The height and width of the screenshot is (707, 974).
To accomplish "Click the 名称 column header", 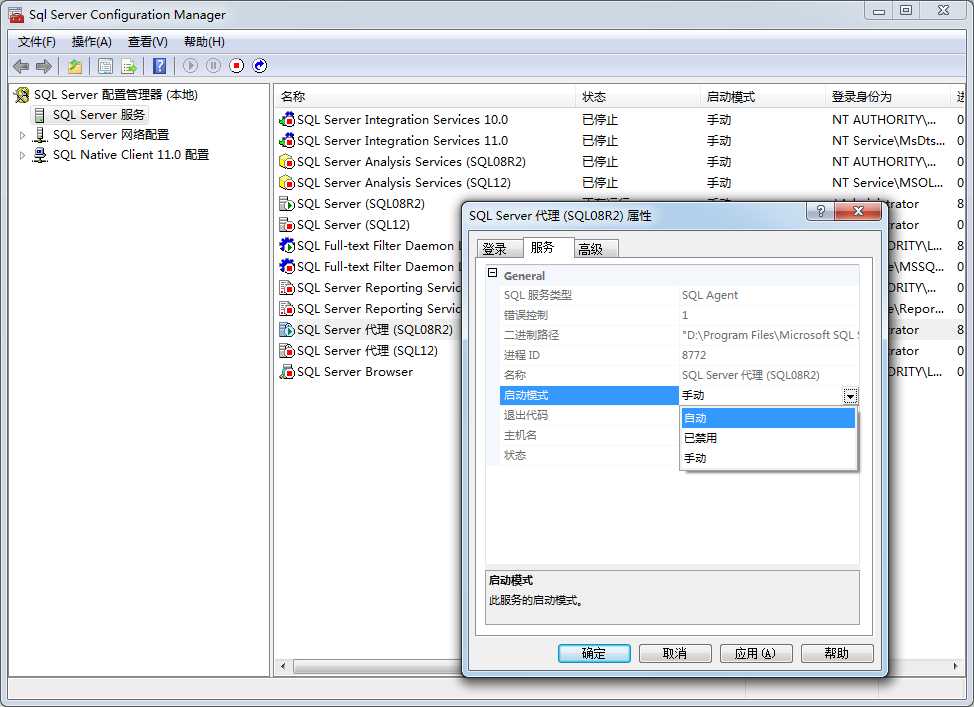I will (424, 97).
